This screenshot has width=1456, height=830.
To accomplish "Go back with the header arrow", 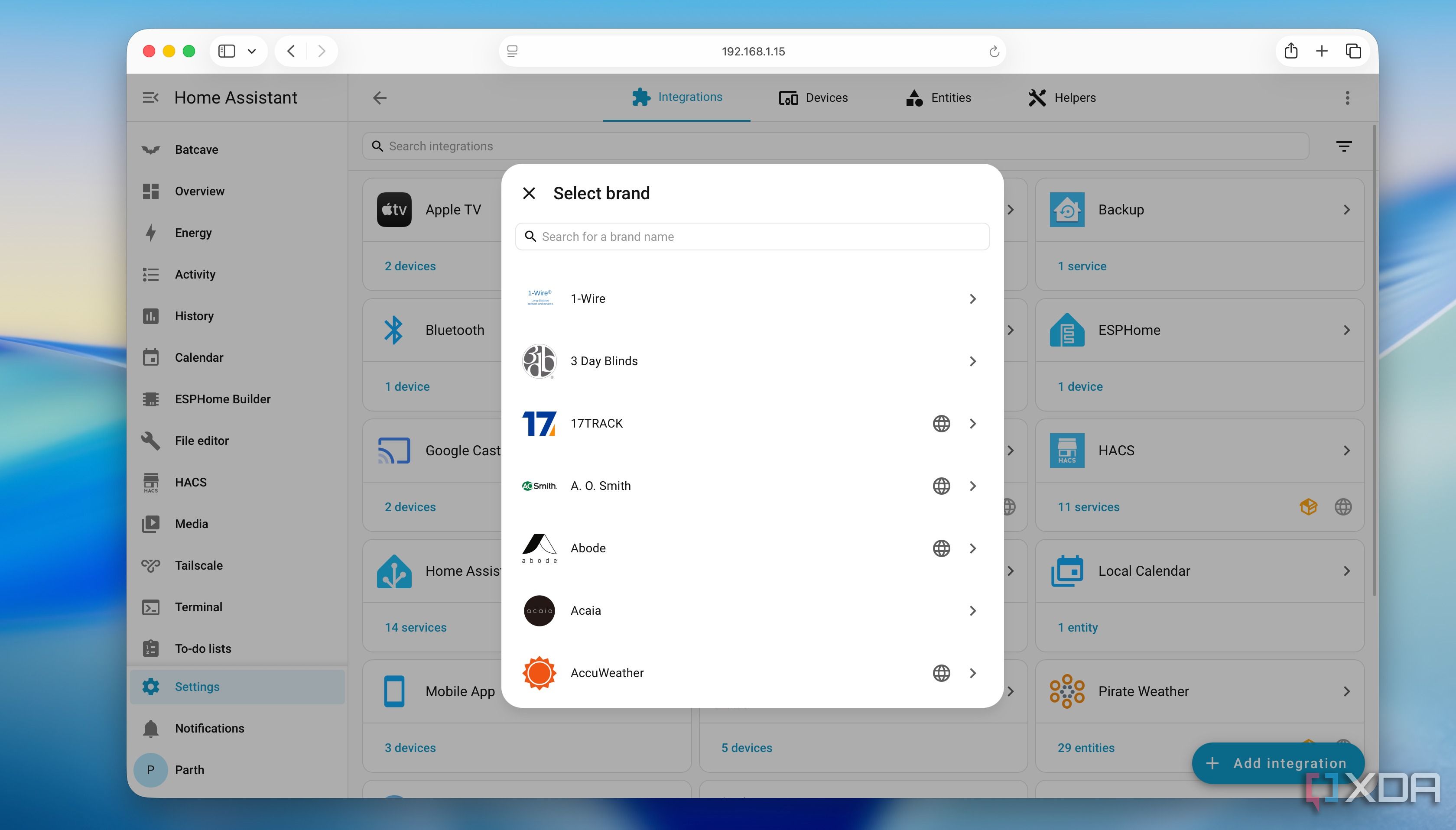I will (x=380, y=97).
